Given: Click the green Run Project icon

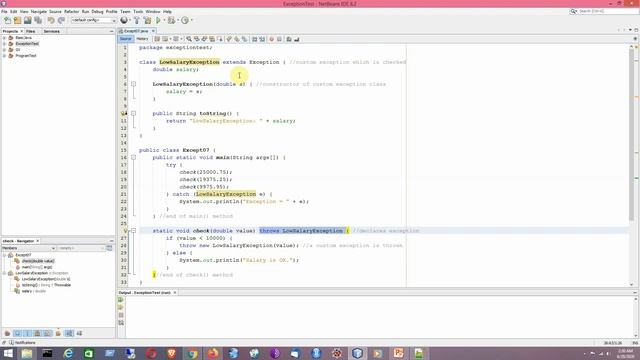Looking at the screenshot, I should (158, 20).
